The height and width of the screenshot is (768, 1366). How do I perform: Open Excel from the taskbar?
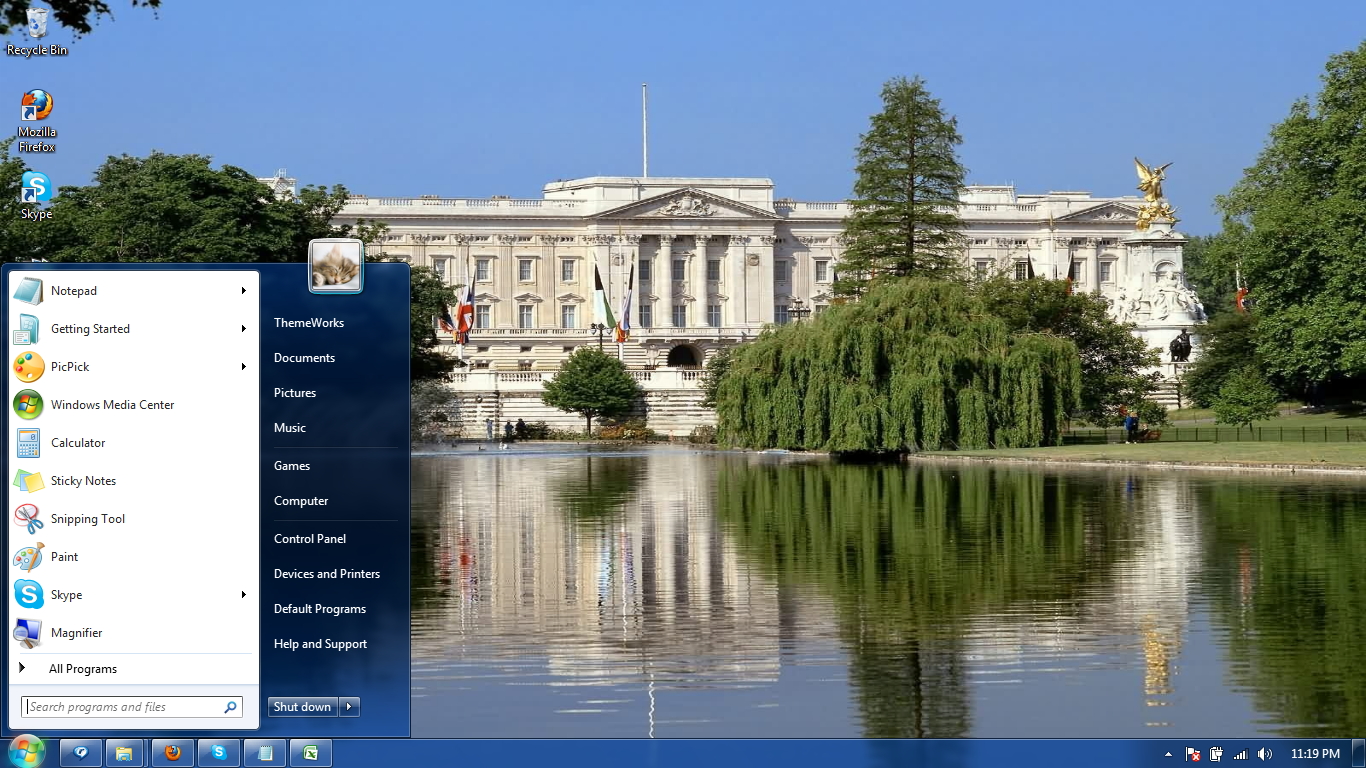pyautogui.click(x=311, y=753)
